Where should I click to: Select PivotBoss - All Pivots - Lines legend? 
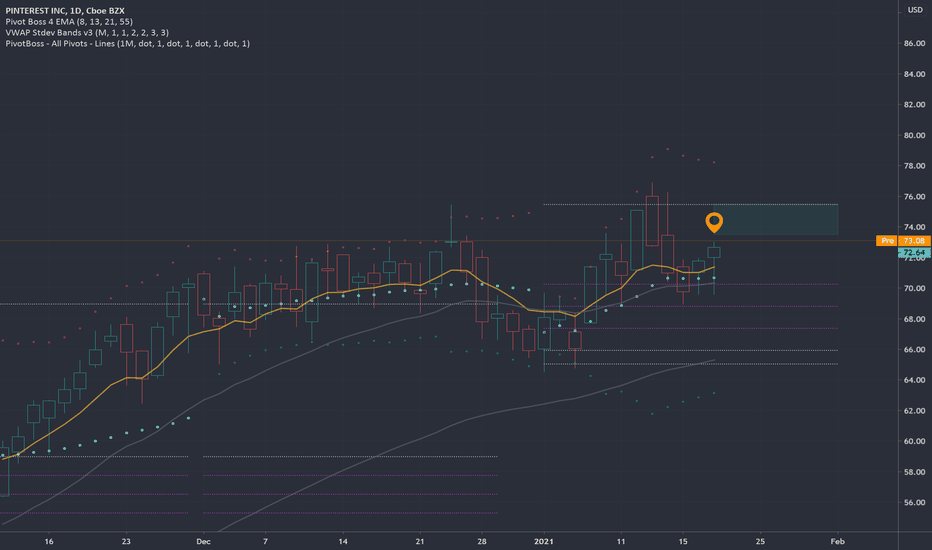[x=128, y=43]
